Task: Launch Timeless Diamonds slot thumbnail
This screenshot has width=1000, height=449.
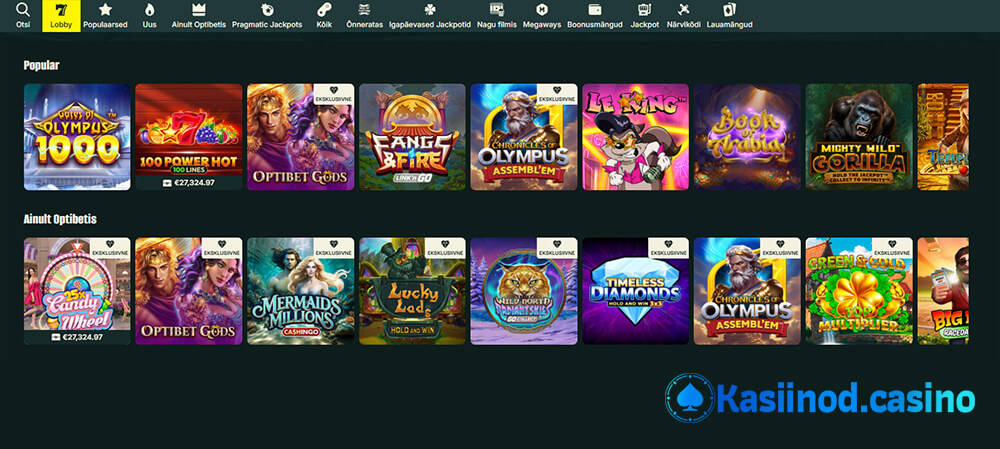Action: coord(636,290)
